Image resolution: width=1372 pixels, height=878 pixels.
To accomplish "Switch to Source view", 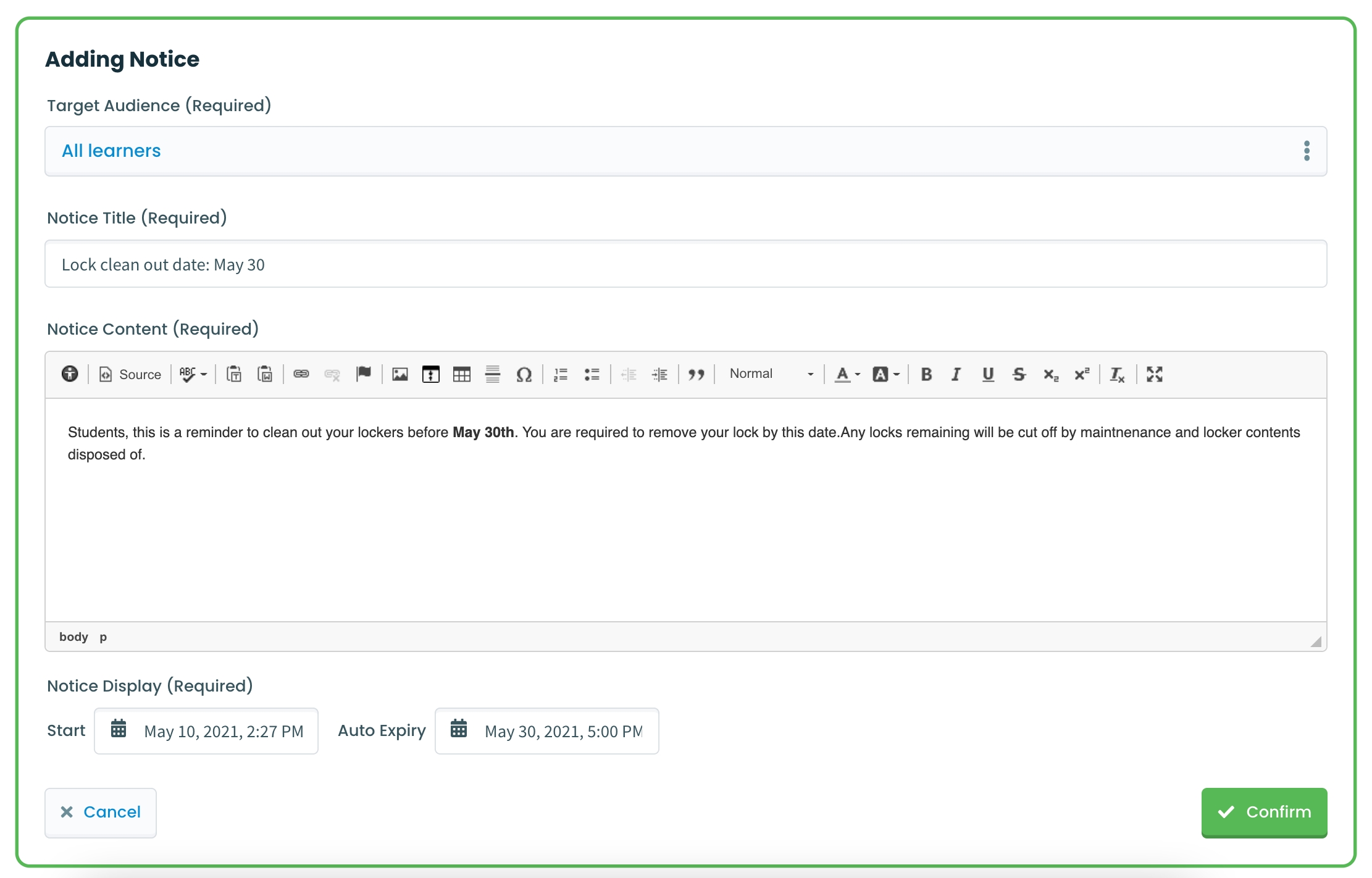I will pyautogui.click(x=130, y=374).
